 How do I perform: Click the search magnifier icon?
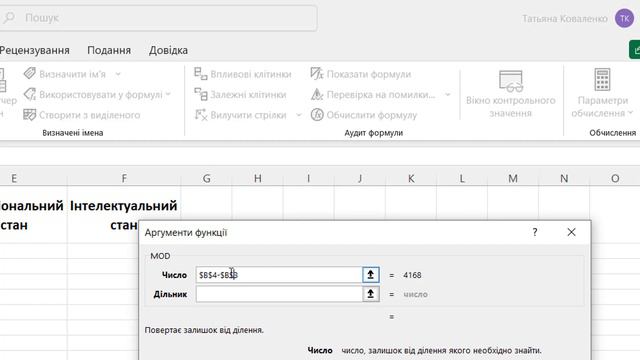pyautogui.click(x=9, y=18)
